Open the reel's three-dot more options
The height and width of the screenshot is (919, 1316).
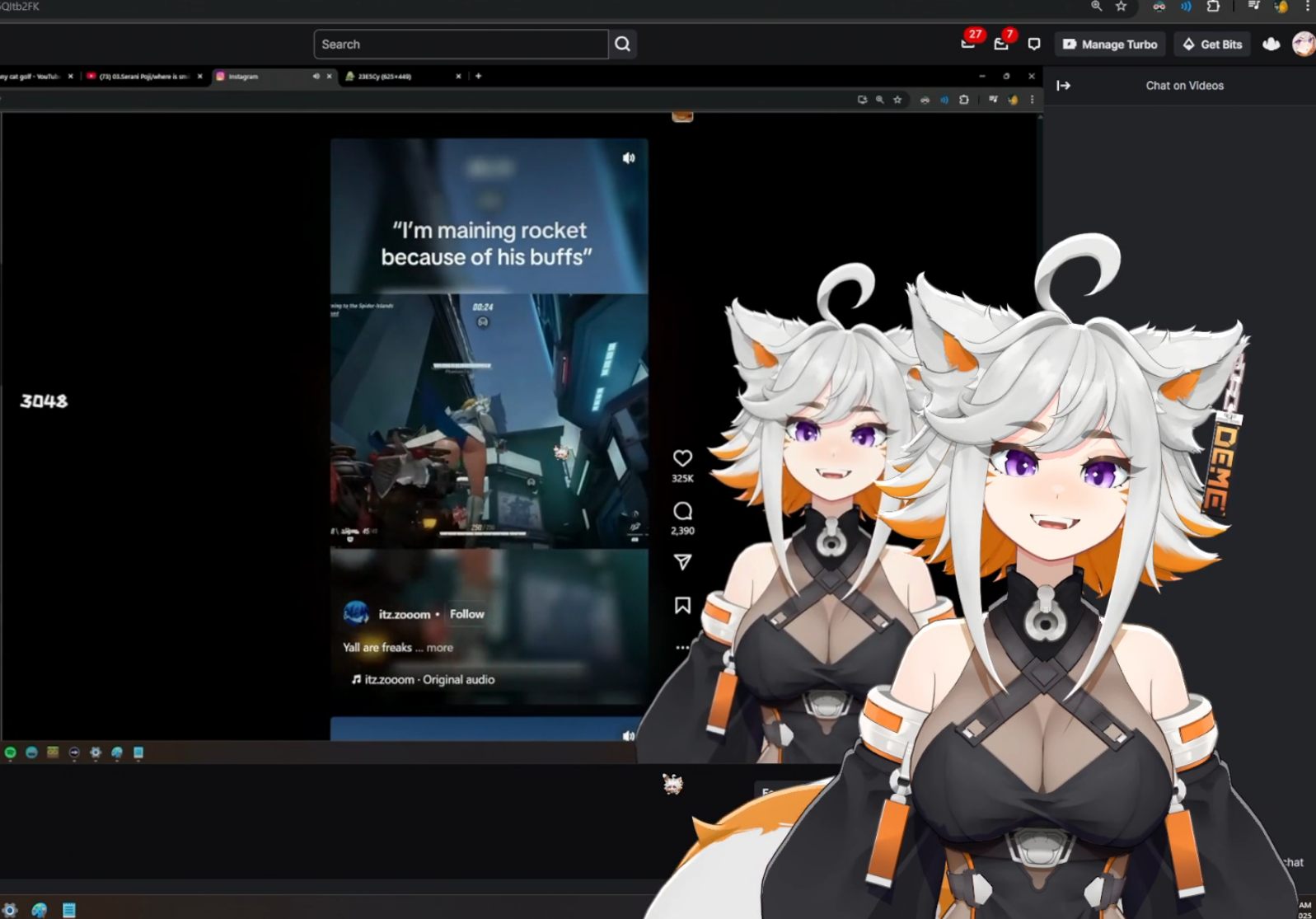click(x=682, y=648)
